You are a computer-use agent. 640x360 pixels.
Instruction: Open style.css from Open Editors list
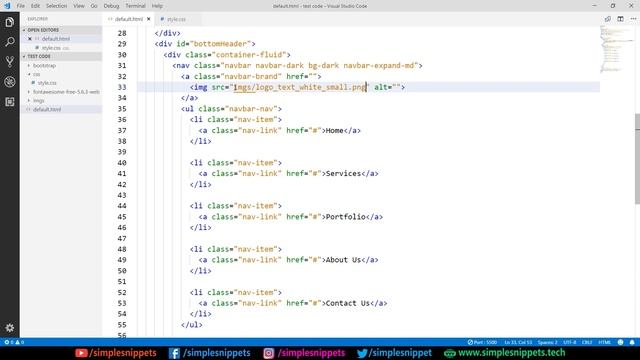click(51, 48)
